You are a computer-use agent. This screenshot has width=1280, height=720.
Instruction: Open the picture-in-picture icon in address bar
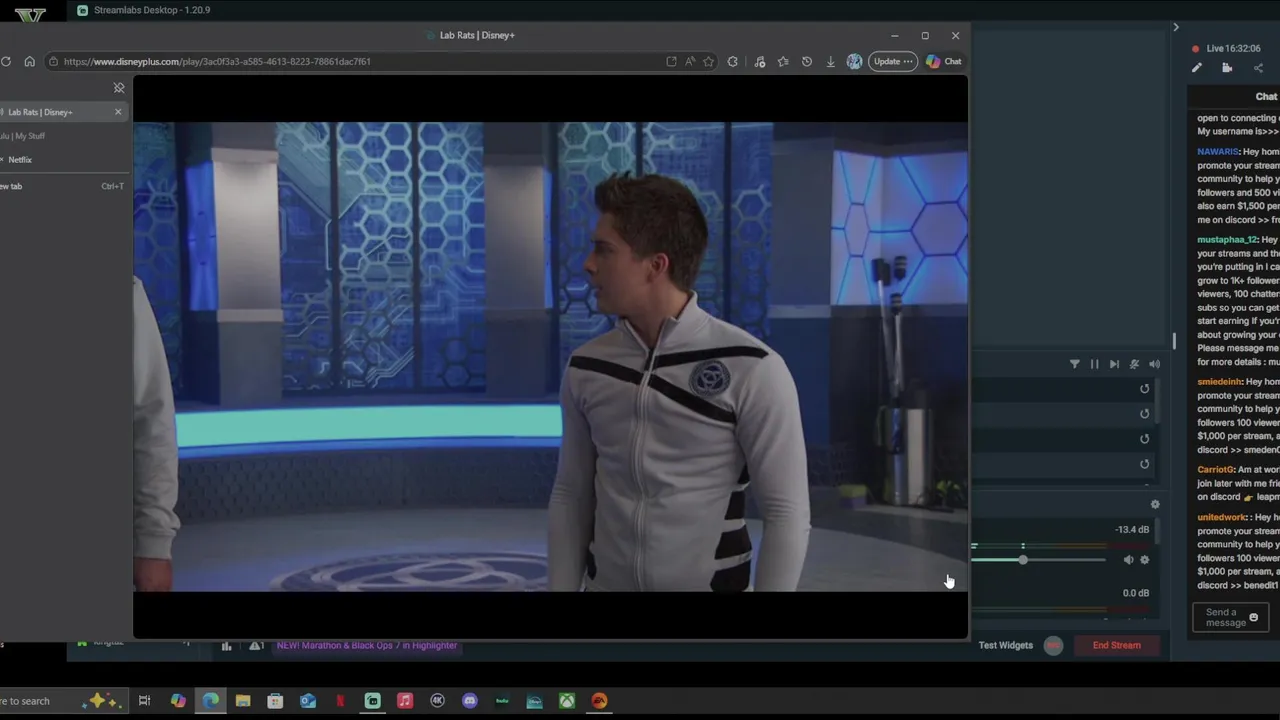coord(671,61)
